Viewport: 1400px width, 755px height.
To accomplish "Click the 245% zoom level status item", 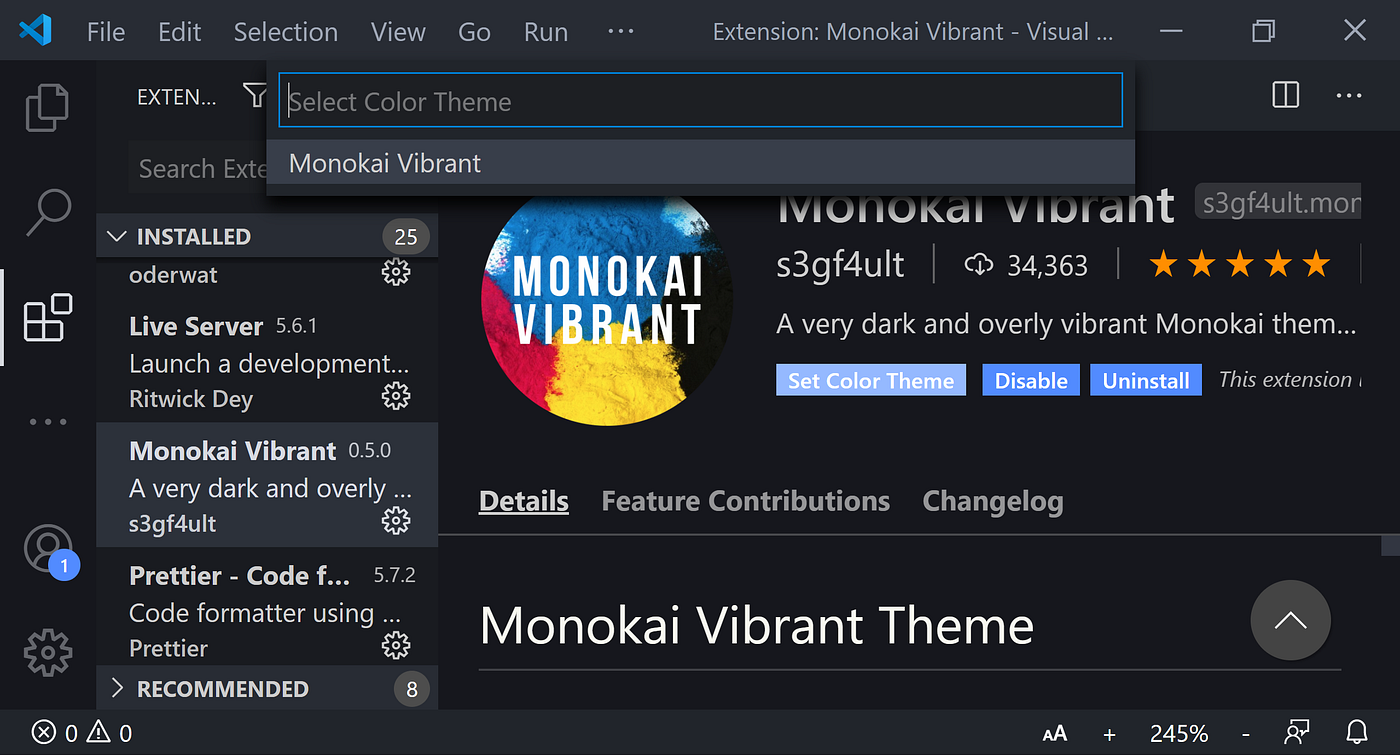I will click(x=1179, y=734).
